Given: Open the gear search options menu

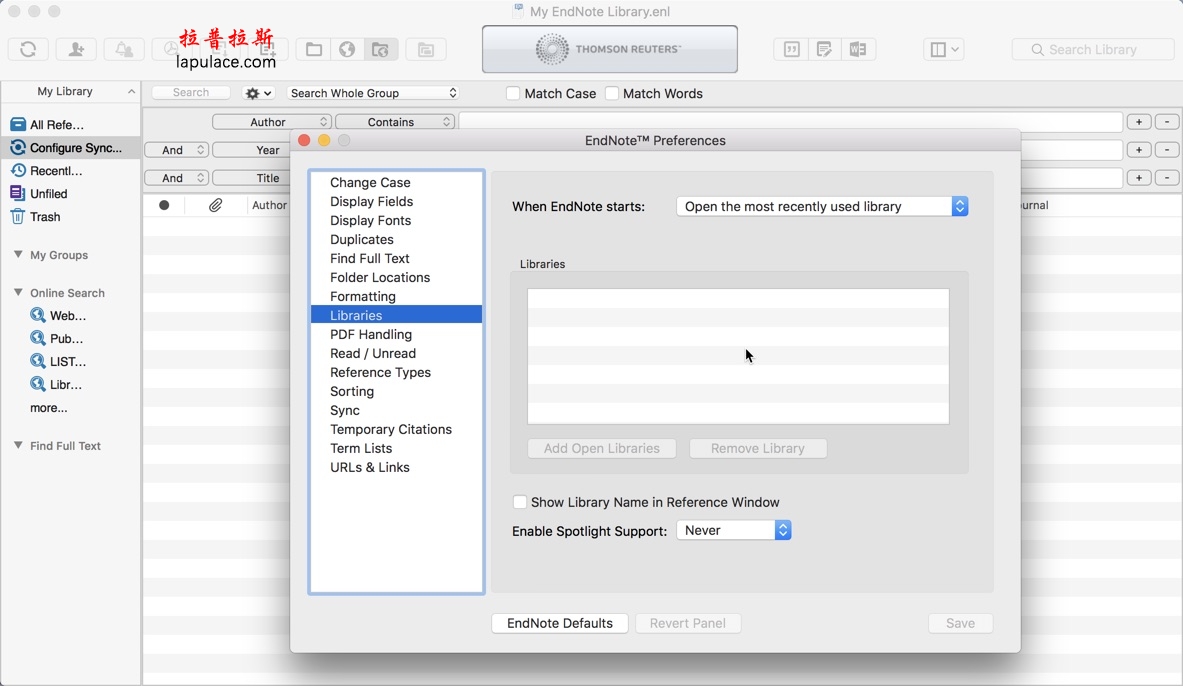Looking at the screenshot, I should pos(258,93).
